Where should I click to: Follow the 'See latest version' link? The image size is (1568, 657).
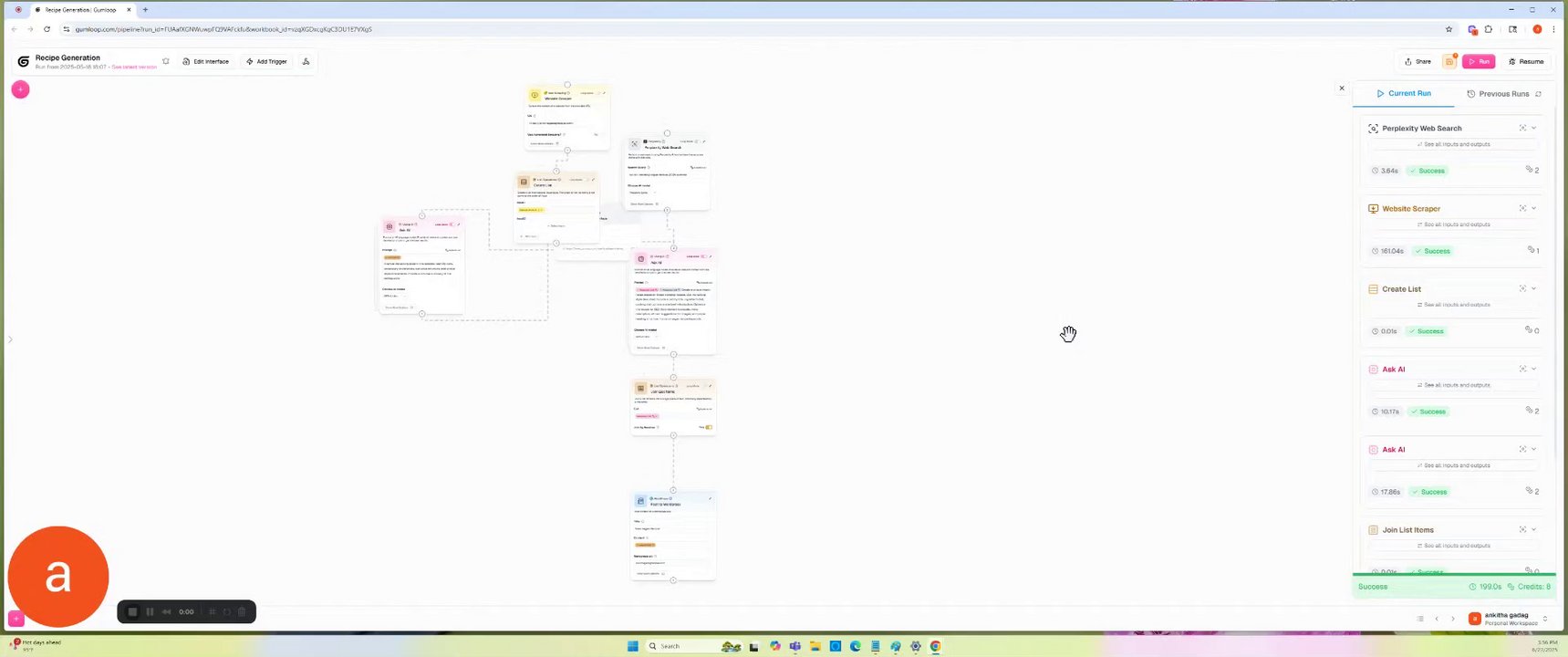[x=134, y=67]
